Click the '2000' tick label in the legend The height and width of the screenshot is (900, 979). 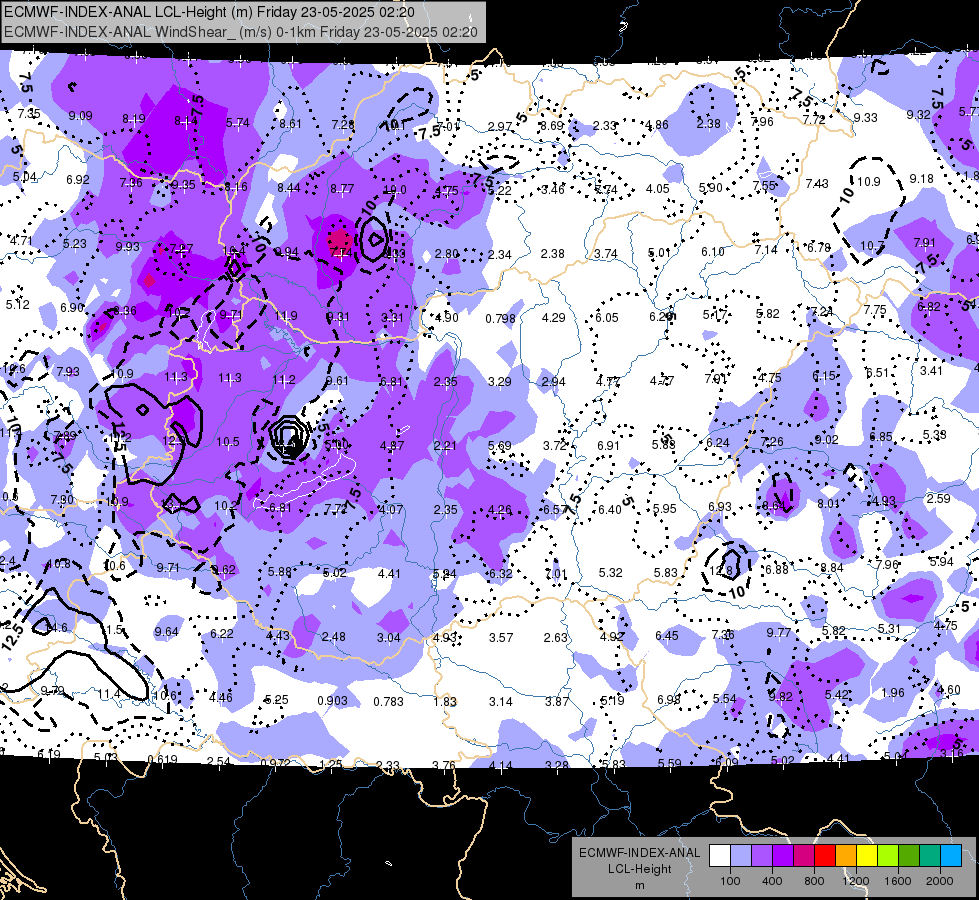[x=940, y=881]
